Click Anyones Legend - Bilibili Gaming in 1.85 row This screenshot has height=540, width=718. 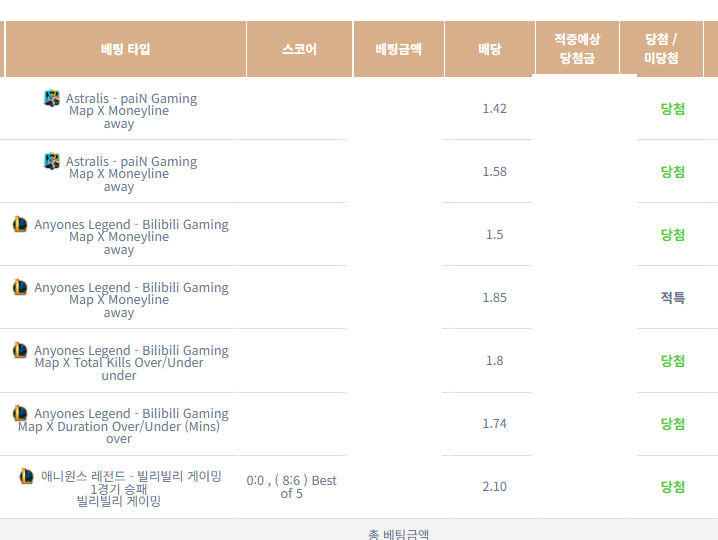tap(131, 288)
